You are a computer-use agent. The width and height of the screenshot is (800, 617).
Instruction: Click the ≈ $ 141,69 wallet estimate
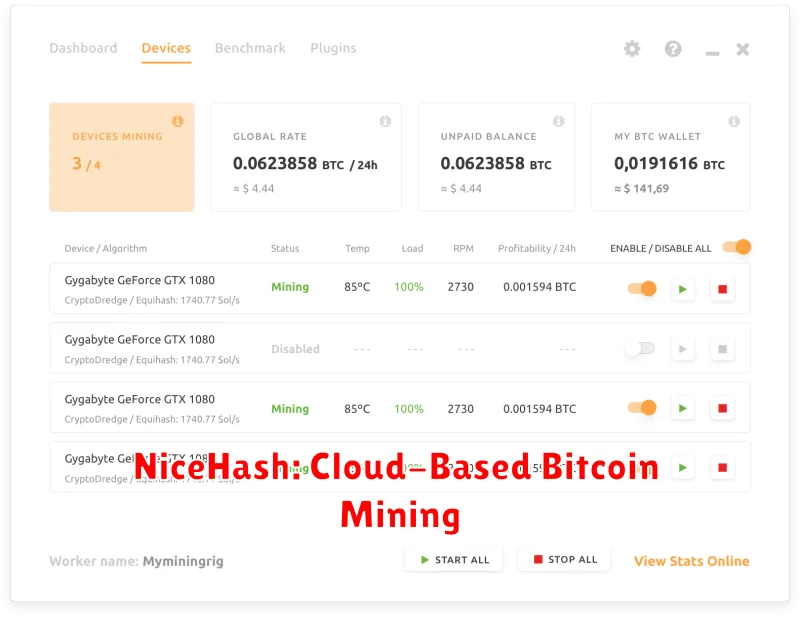[641, 189]
